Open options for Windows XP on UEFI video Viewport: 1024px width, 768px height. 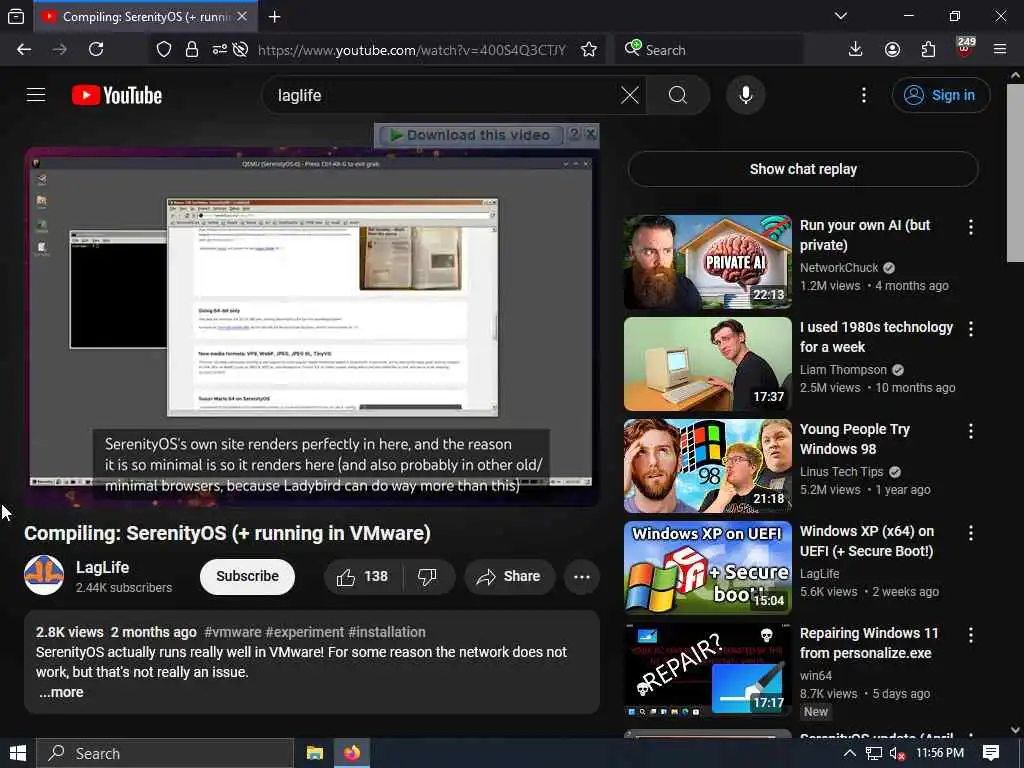click(971, 532)
